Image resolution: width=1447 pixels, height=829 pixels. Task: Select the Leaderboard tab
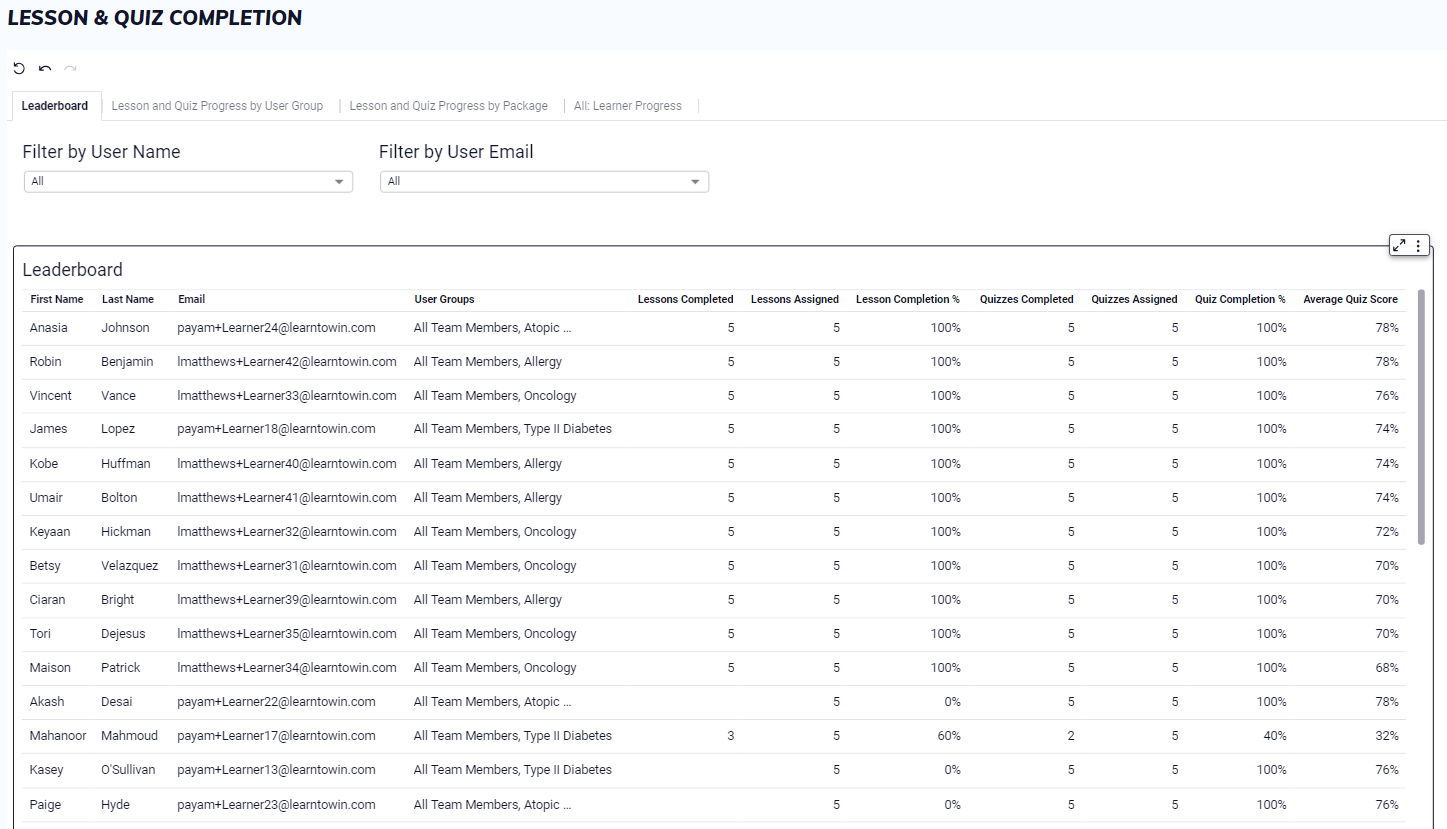point(55,106)
